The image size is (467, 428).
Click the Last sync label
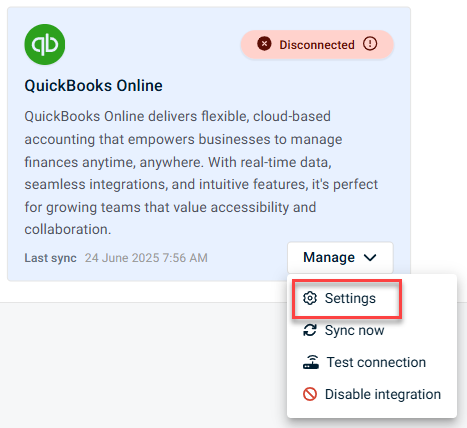pos(50,258)
